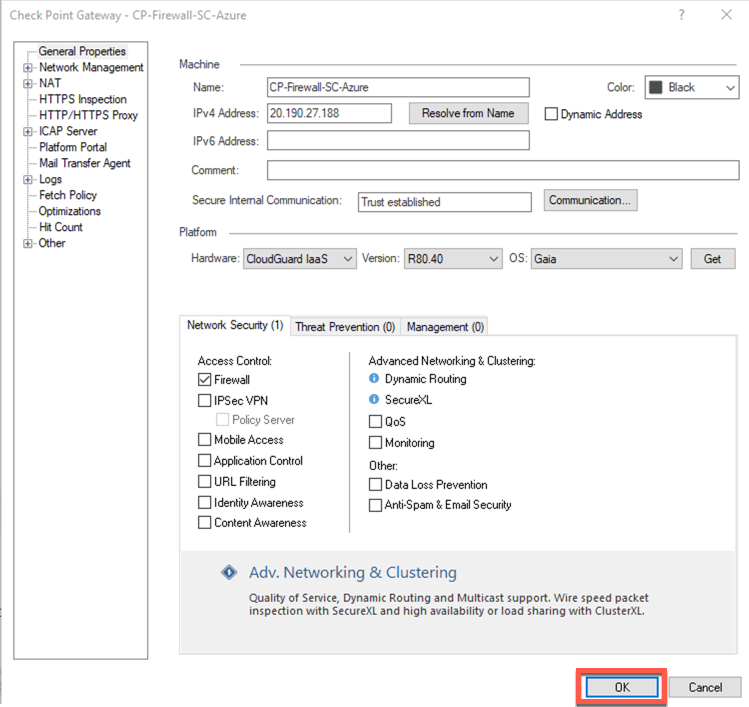Select NAT tree label
This screenshot has height=707, width=749.
pos(50,83)
